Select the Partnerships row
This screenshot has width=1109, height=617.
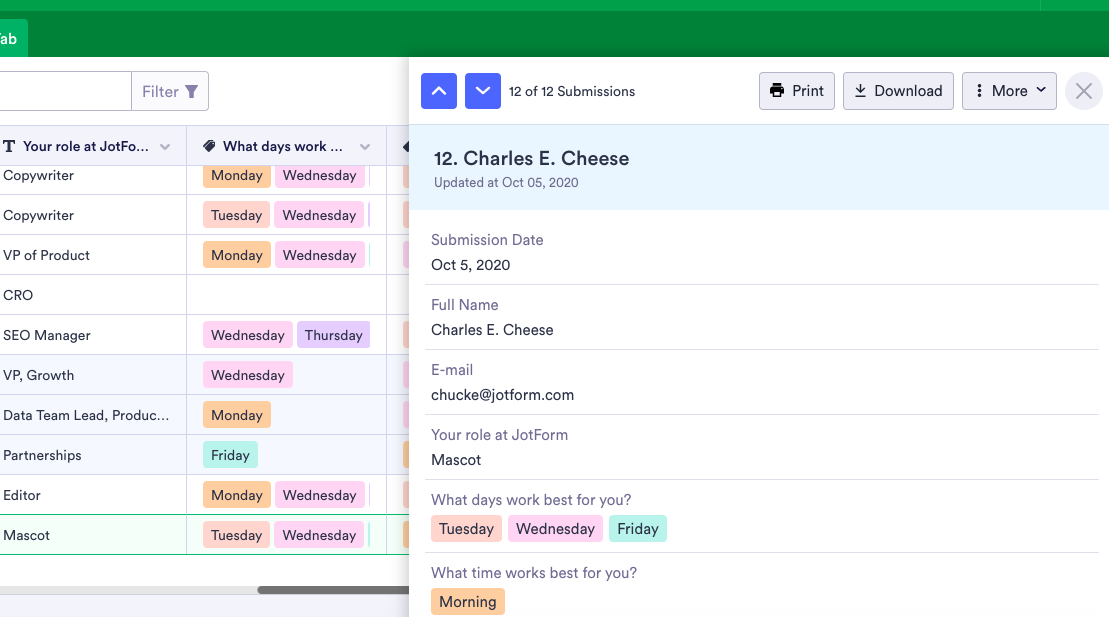[x=204, y=455]
